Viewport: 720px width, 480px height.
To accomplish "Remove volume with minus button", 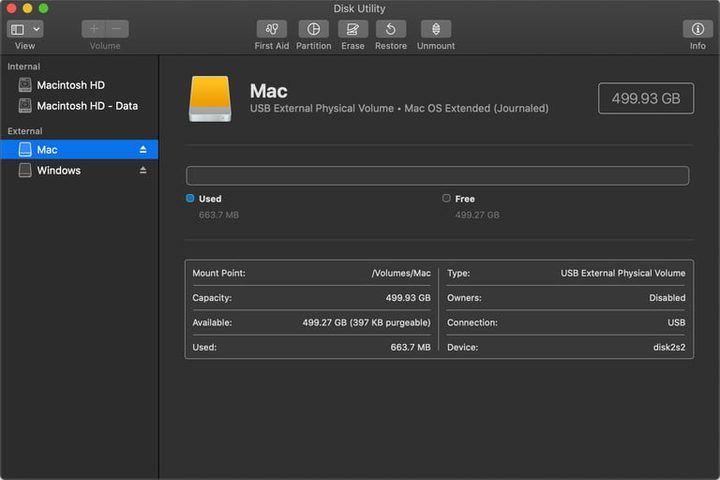I will tap(116, 29).
